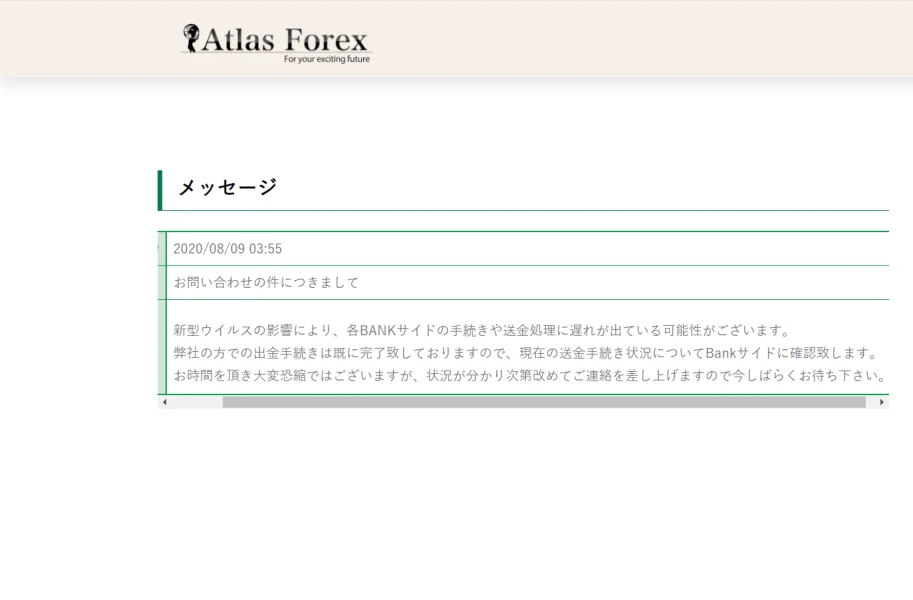Click the "For your exciting future" tagline
Image resolution: width=913 pixels, height=600 pixels.
click(x=326, y=59)
